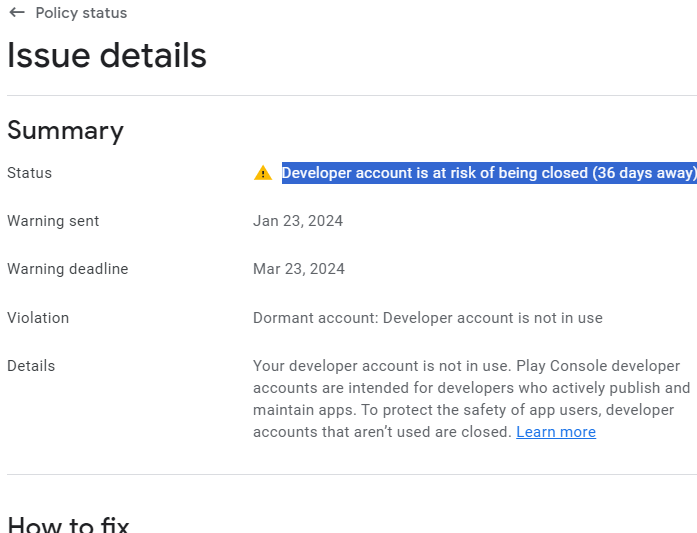Open the Learn more link
This screenshot has width=697, height=533.
click(x=556, y=432)
